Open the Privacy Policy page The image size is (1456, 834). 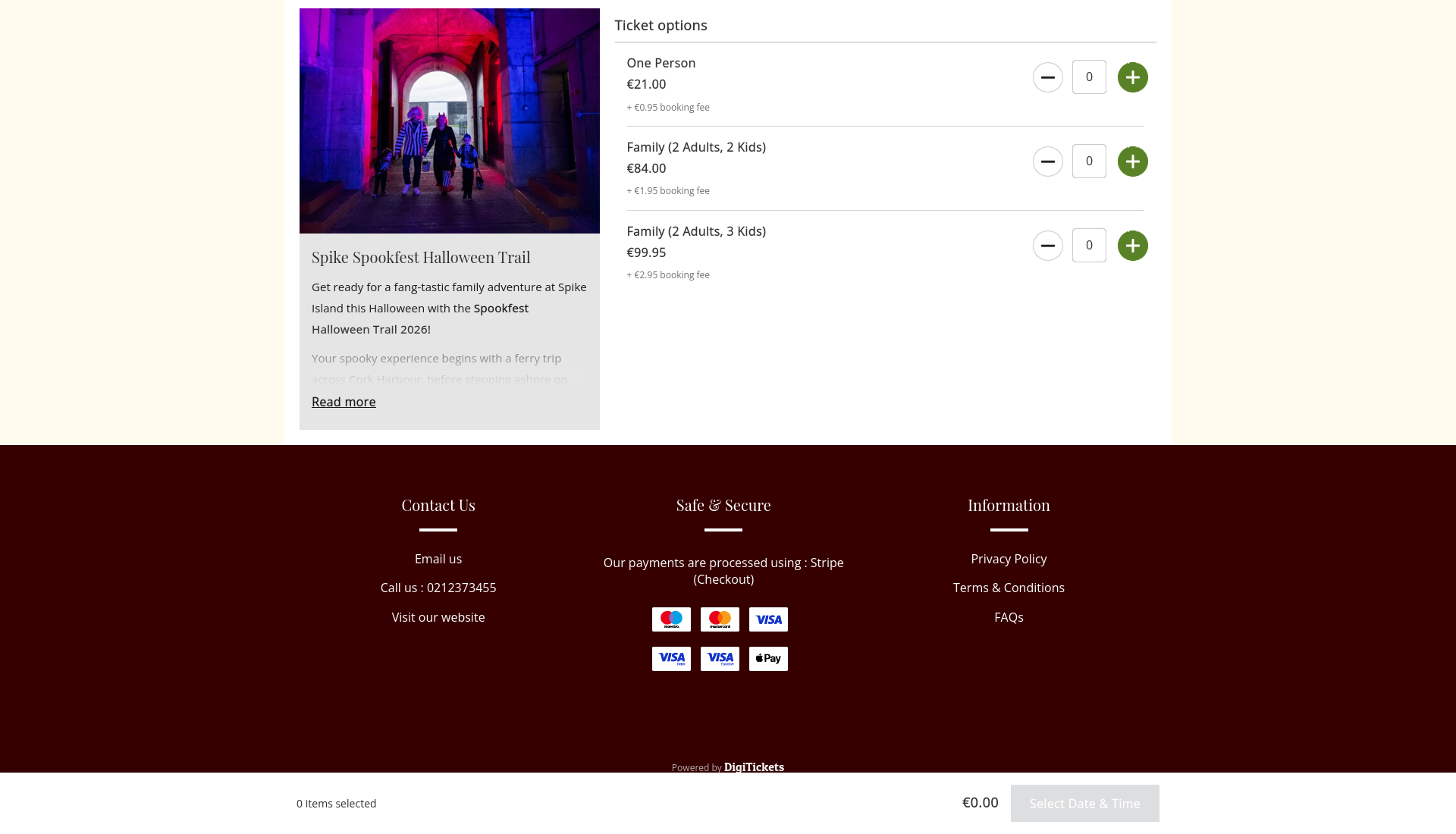coord(1009,559)
